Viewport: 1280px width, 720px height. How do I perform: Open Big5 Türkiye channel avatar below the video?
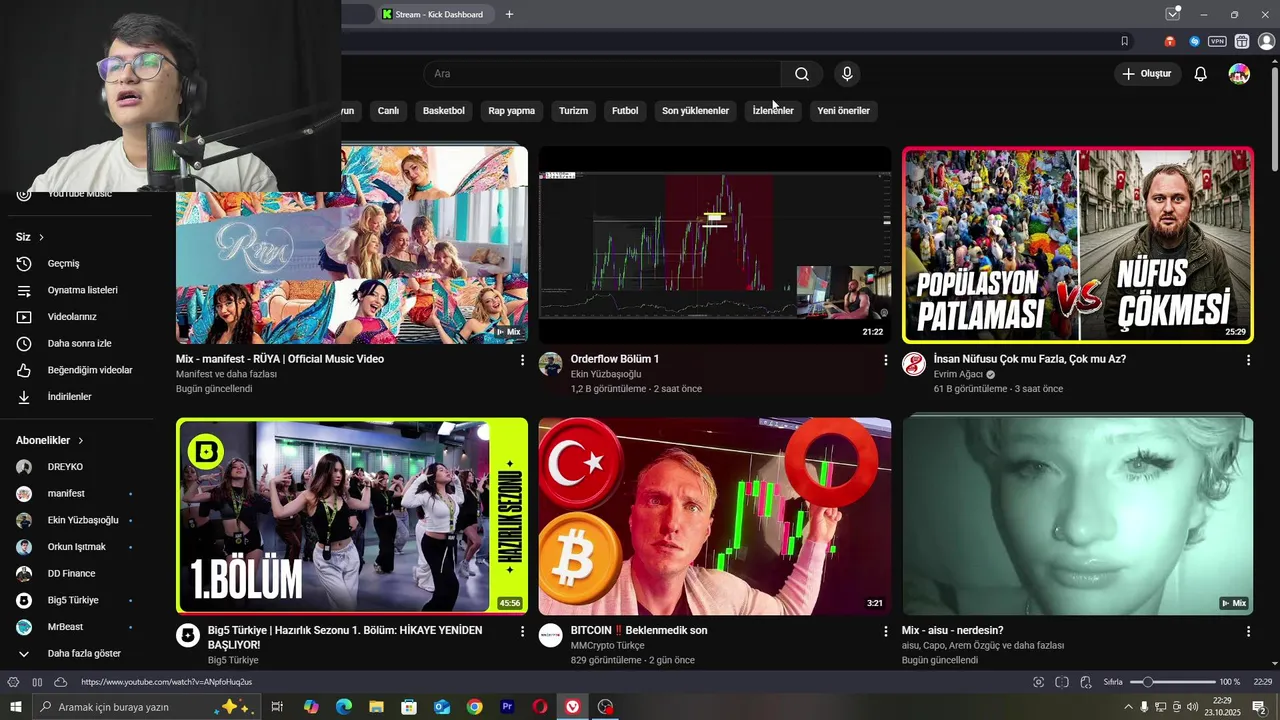coord(188,636)
